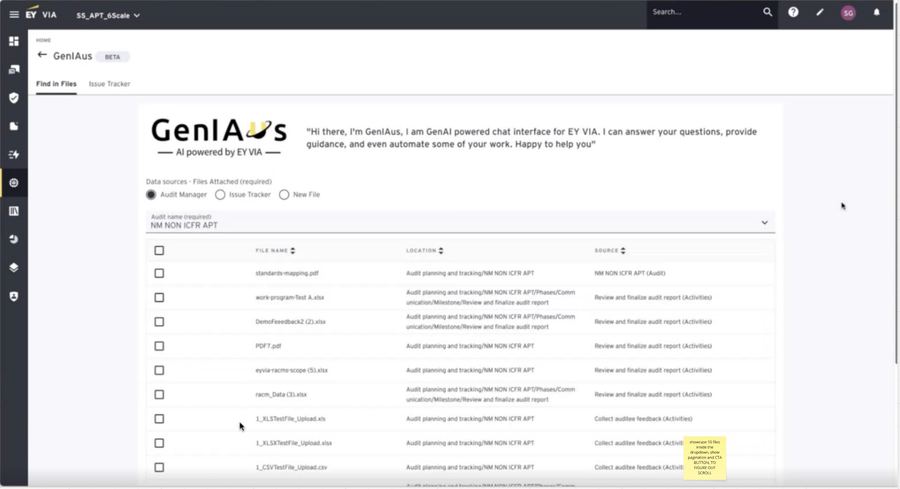
Task: Open the lightning list sidebar icon
Action: (x=14, y=154)
